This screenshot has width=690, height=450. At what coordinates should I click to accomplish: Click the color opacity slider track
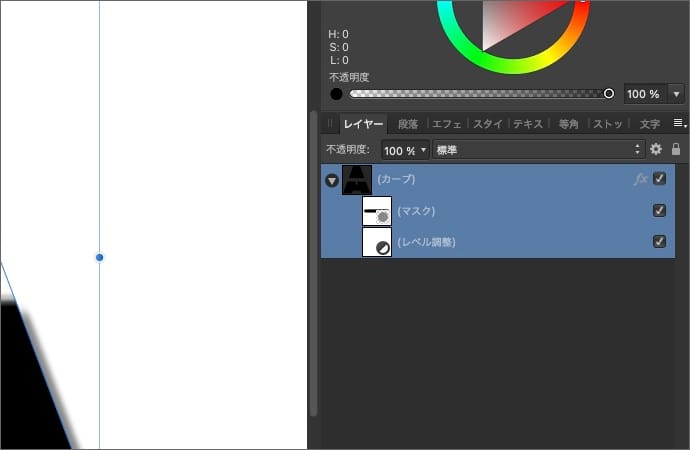coord(480,94)
